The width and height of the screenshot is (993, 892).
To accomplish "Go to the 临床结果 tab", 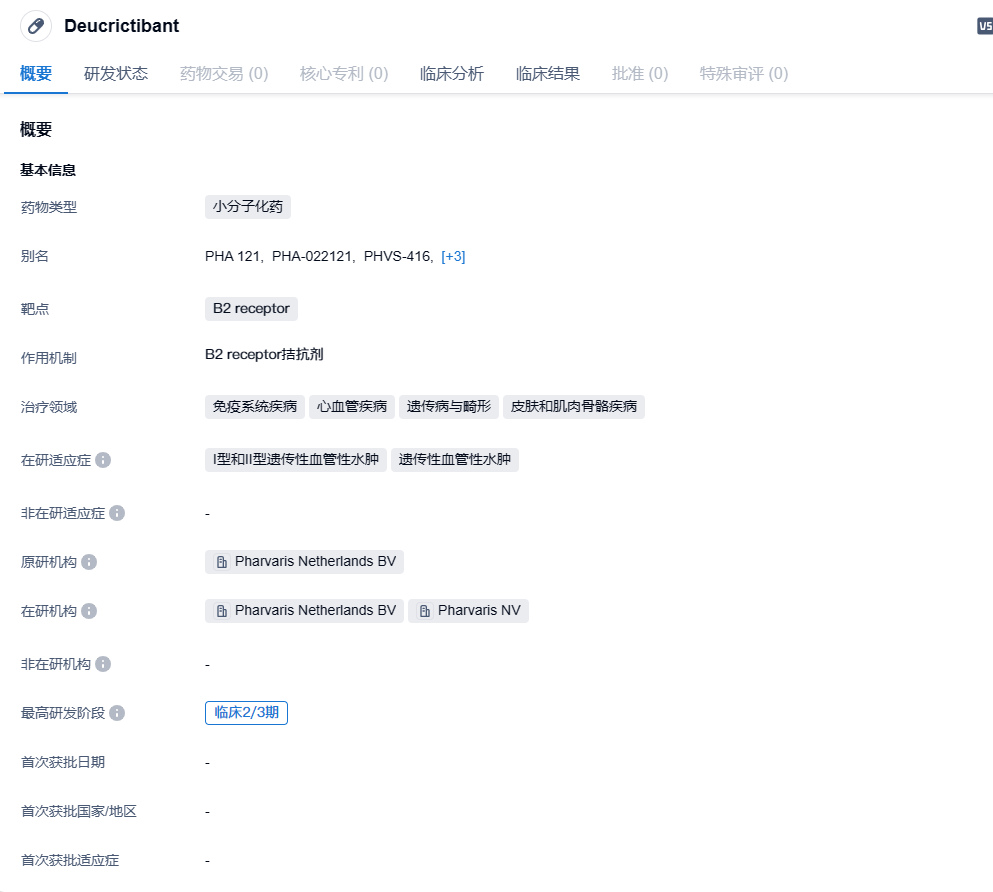I will (548, 73).
